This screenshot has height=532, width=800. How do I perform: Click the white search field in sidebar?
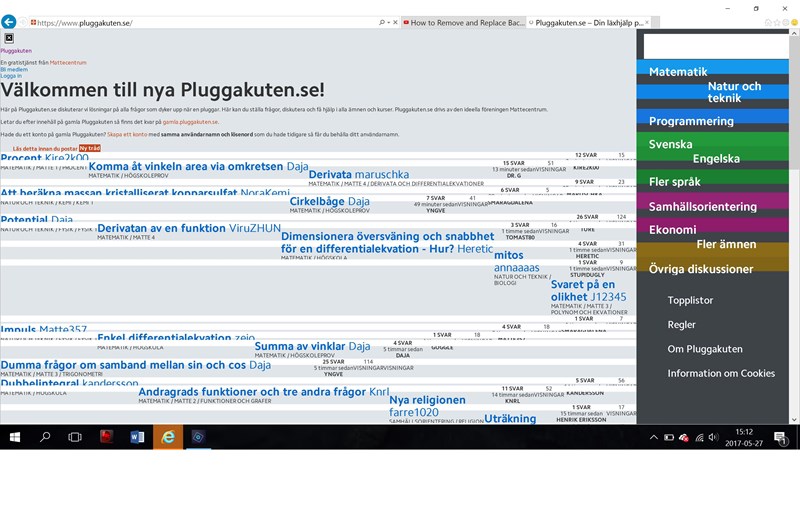click(715, 46)
